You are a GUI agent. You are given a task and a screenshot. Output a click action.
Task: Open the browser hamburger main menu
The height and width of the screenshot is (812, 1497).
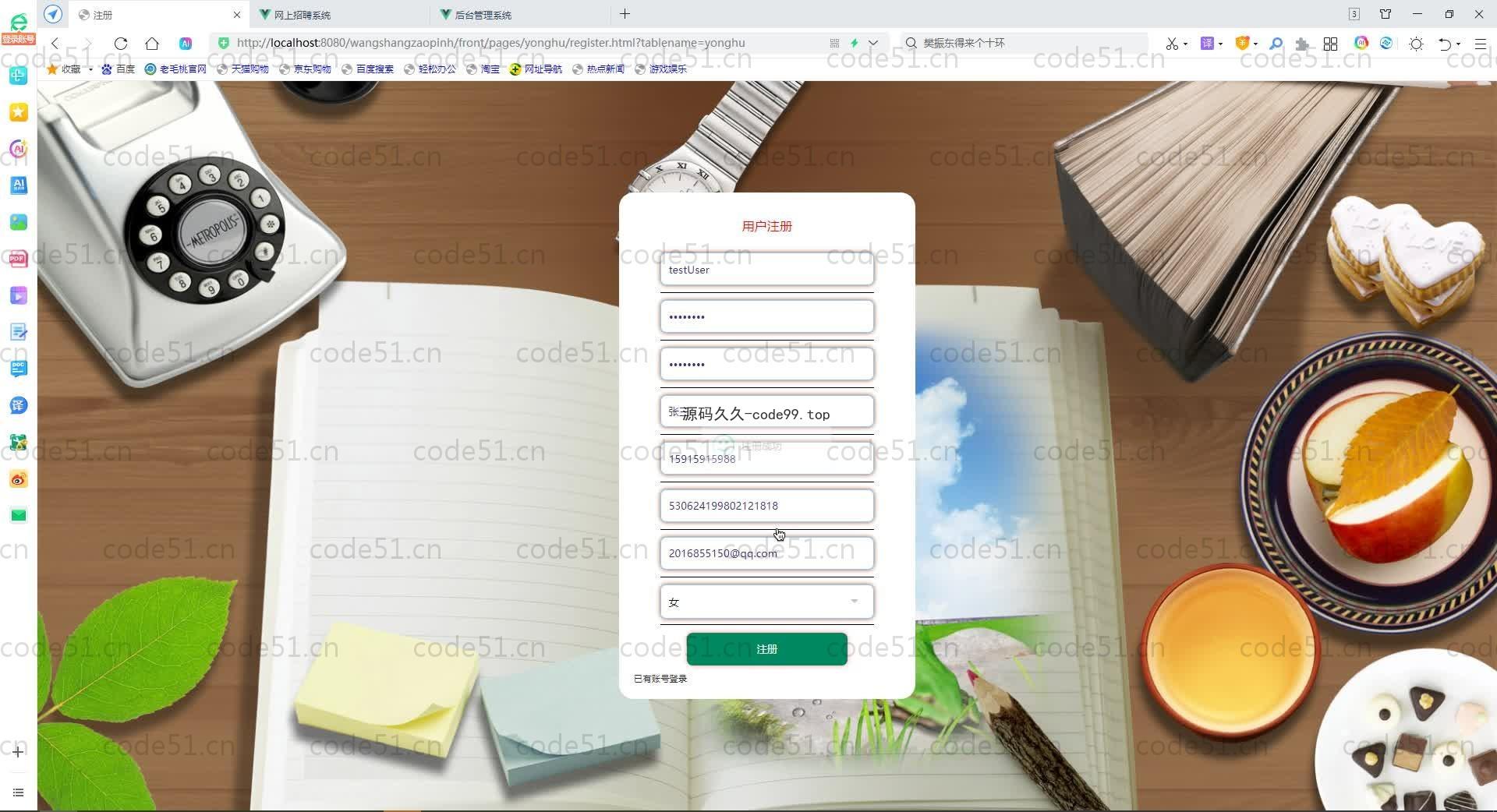pyautogui.click(x=1481, y=44)
